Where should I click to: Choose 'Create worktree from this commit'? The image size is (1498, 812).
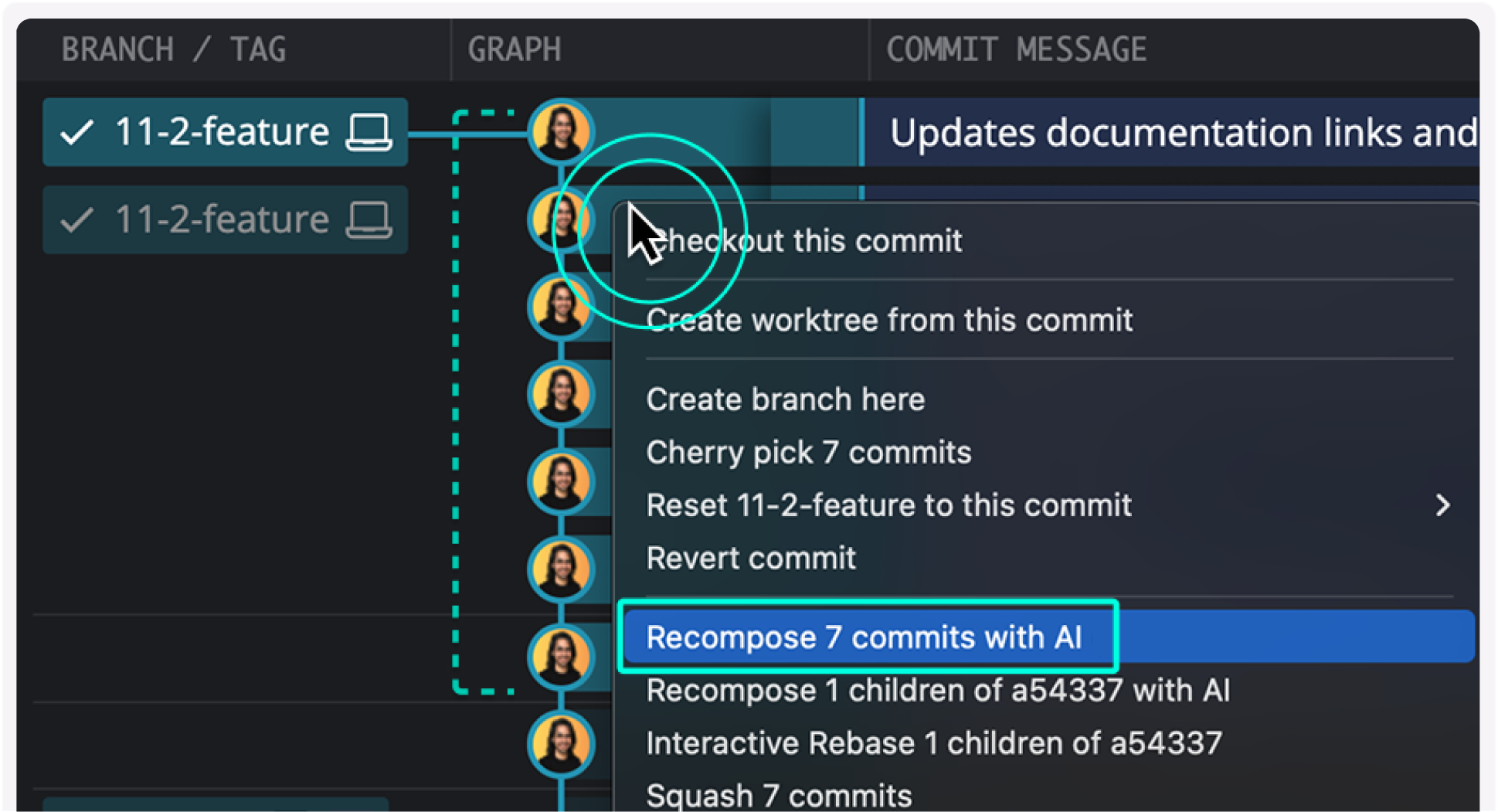coord(889,320)
